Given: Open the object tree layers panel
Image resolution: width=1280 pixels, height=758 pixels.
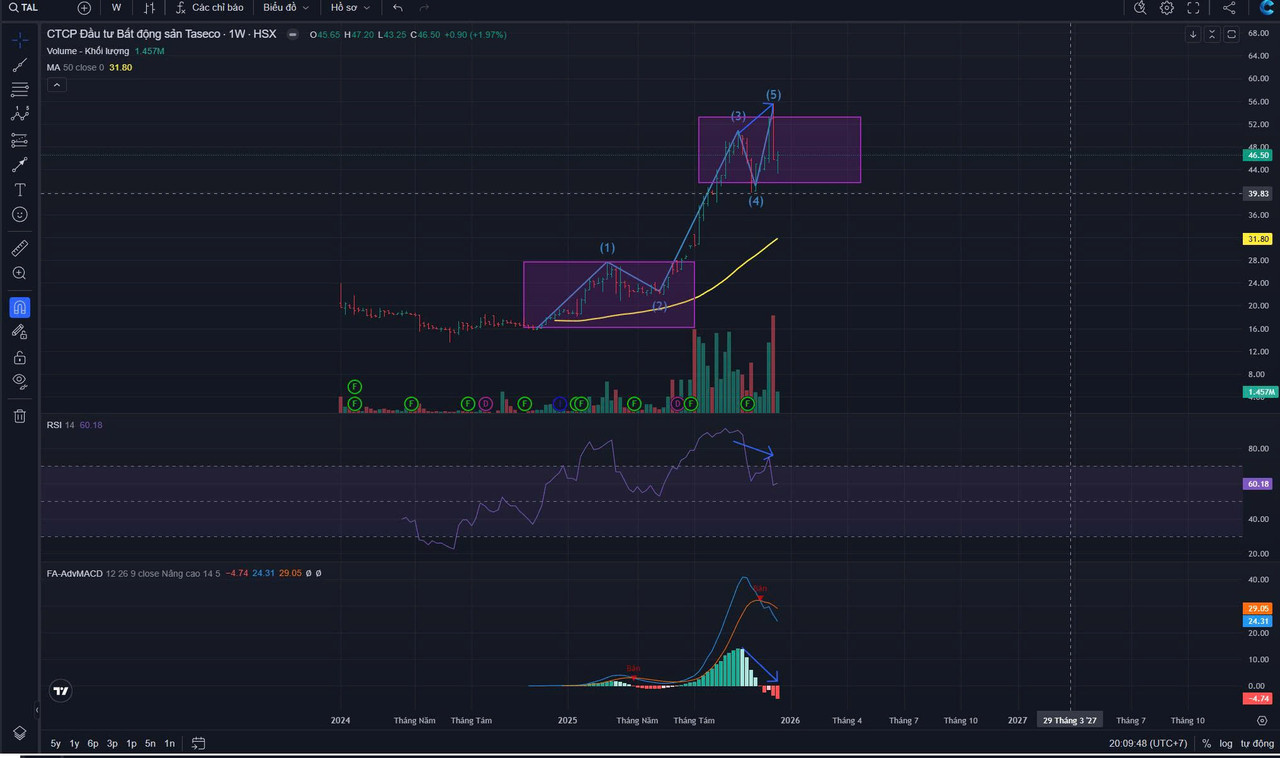Looking at the screenshot, I should [19, 733].
